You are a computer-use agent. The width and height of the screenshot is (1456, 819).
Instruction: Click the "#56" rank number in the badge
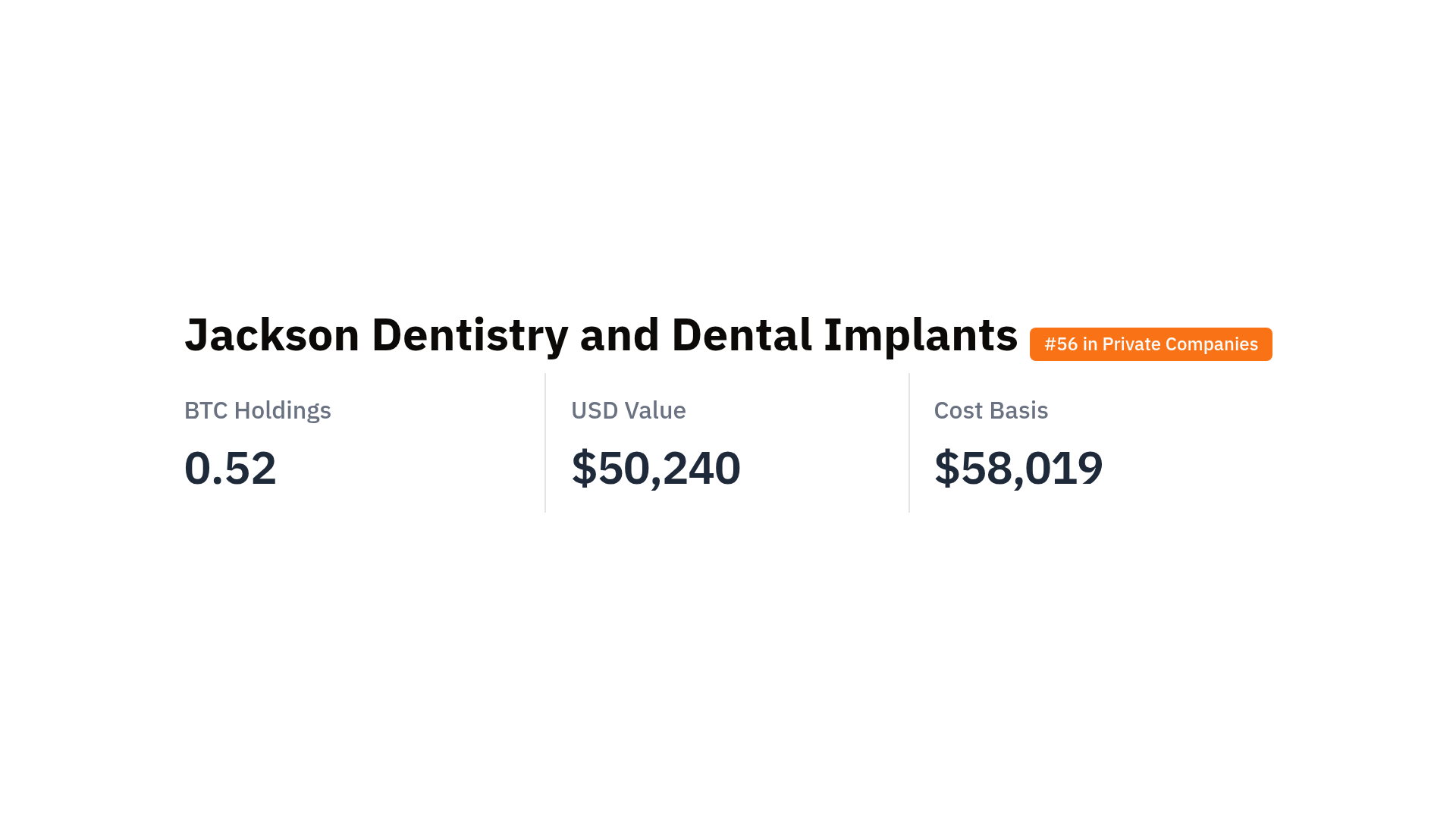1061,344
